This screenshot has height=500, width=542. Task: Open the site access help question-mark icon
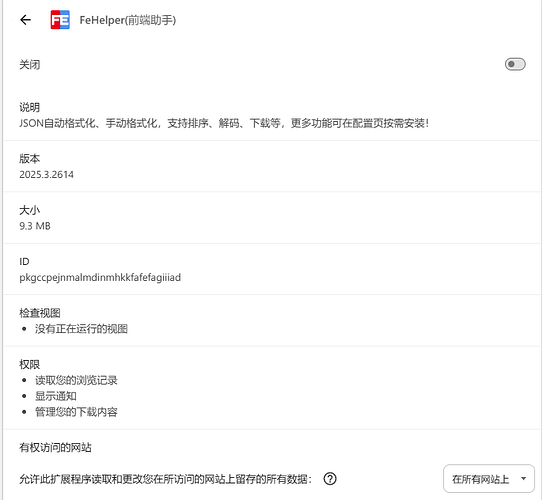(x=330, y=479)
